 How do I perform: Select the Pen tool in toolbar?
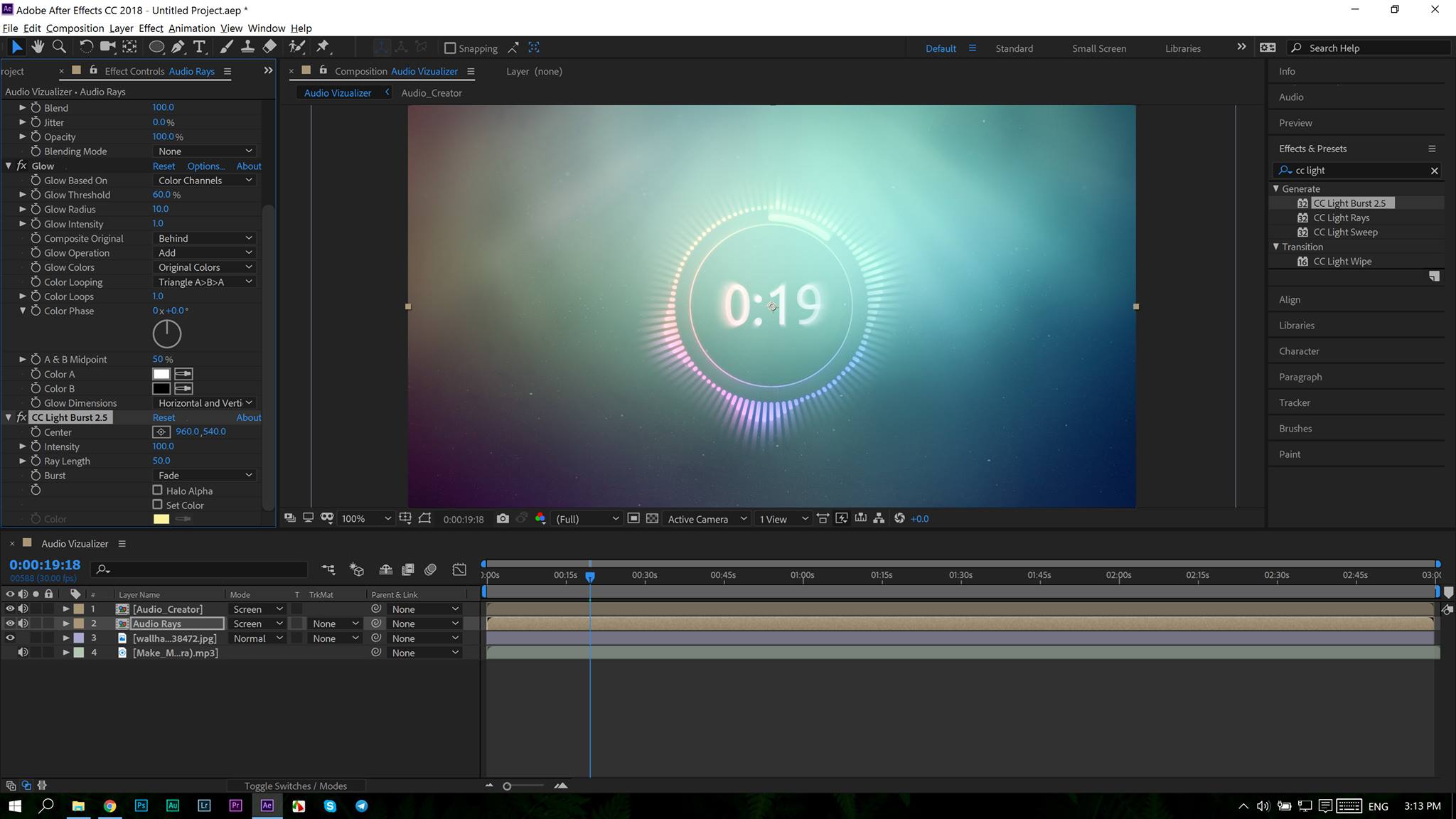coord(178,47)
